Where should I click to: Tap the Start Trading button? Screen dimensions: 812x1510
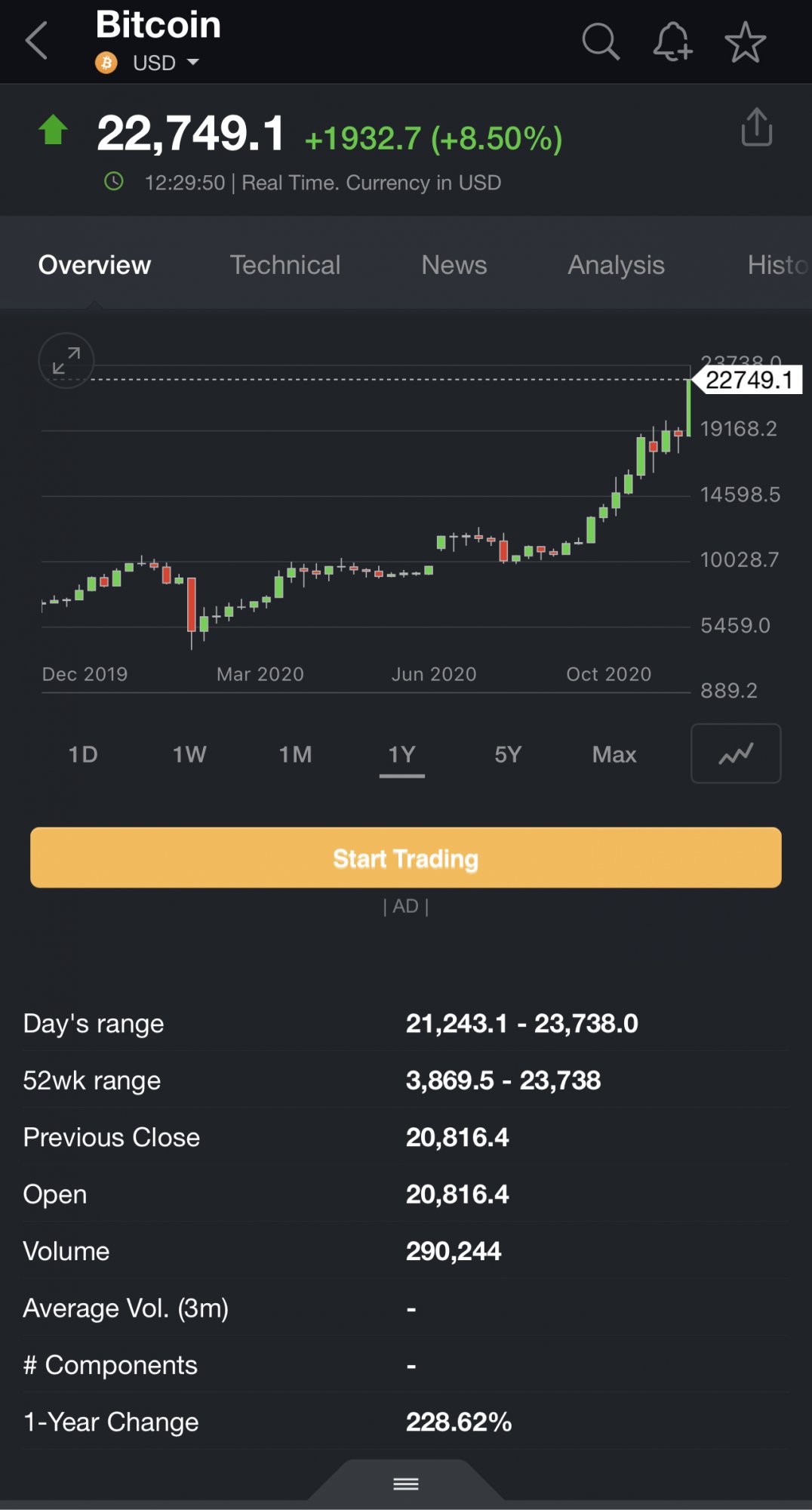pyautogui.click(x=406, y=858)
